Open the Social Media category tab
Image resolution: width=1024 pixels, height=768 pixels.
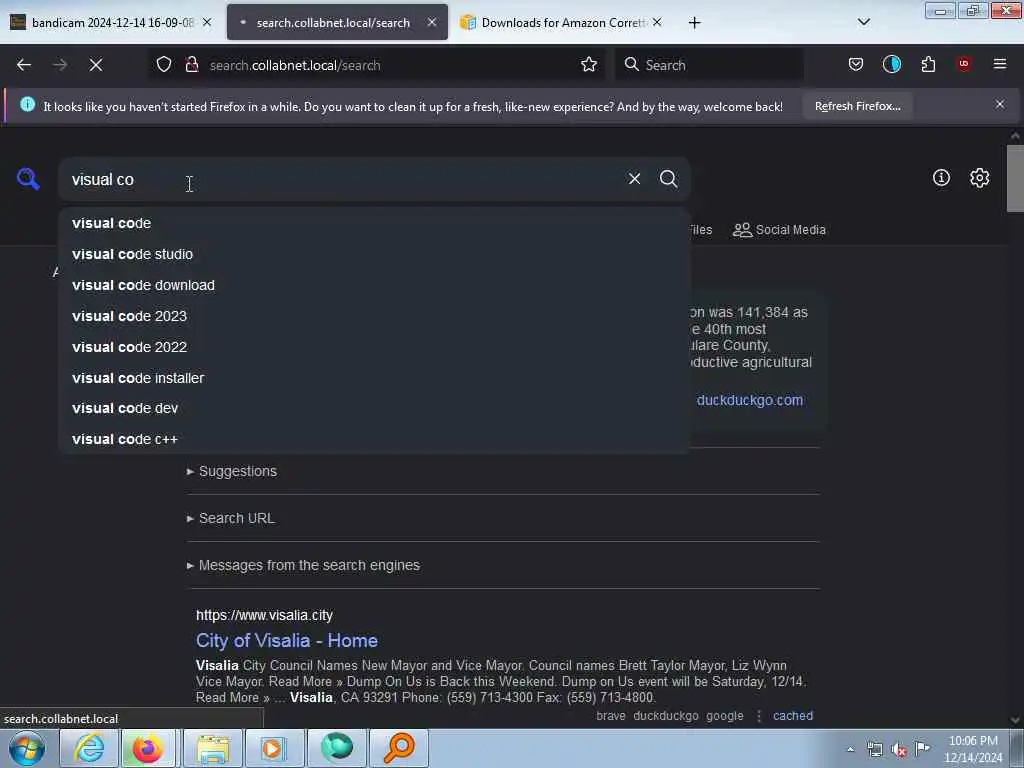tap(779, 230)
